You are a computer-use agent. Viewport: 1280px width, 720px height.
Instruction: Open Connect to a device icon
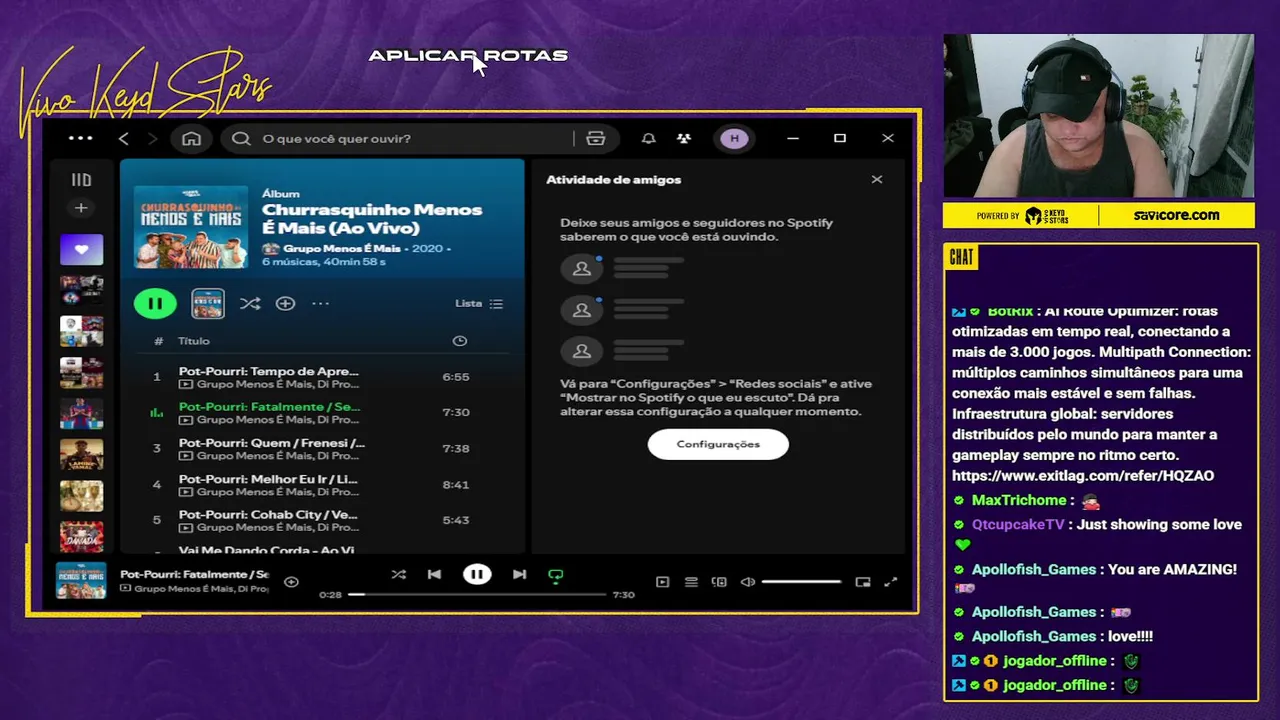719,582
